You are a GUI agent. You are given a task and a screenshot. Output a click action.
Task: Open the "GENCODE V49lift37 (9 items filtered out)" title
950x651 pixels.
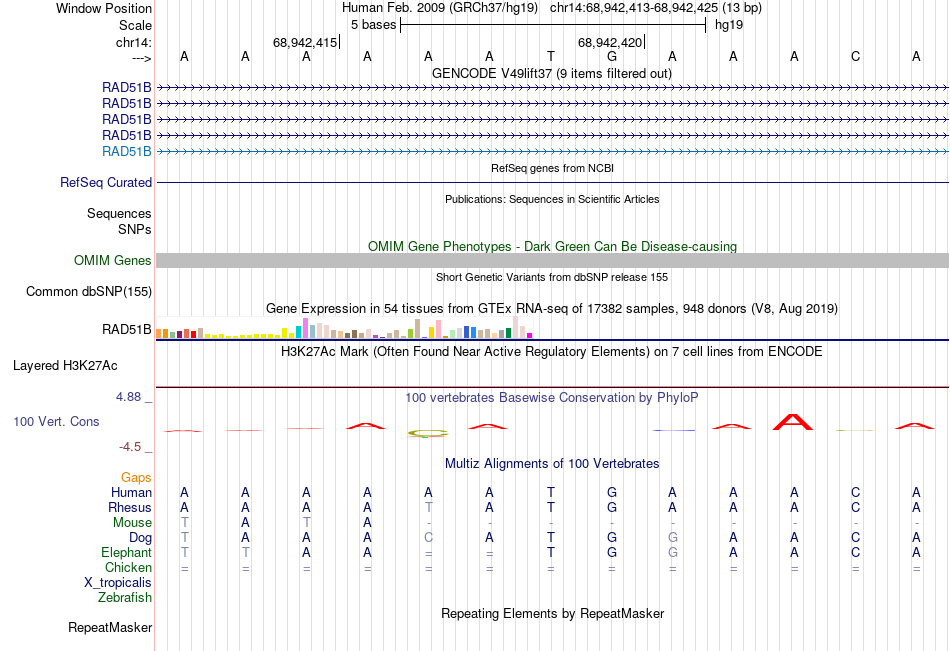[552, 73]
